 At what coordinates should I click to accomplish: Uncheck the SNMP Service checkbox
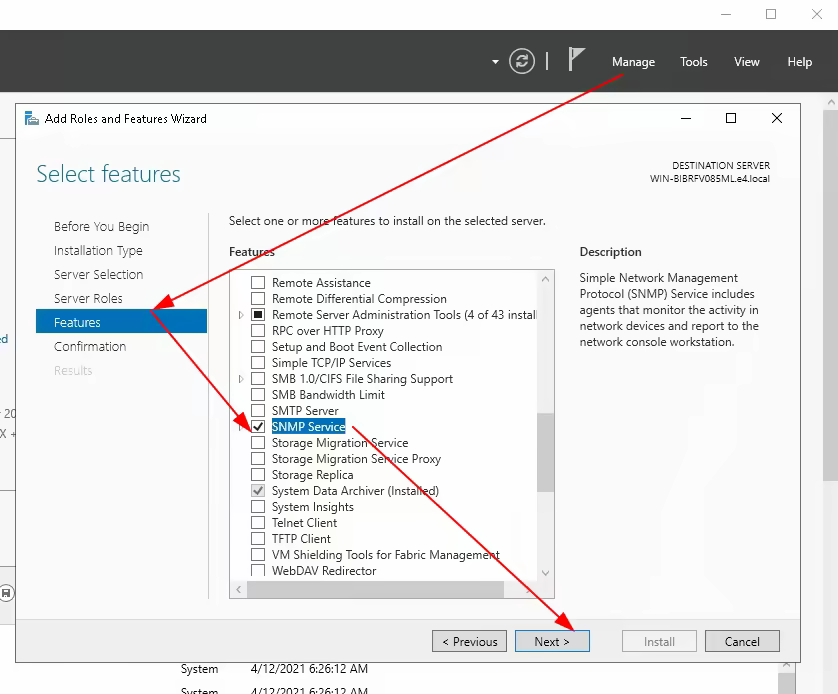[x=258, y=426]
